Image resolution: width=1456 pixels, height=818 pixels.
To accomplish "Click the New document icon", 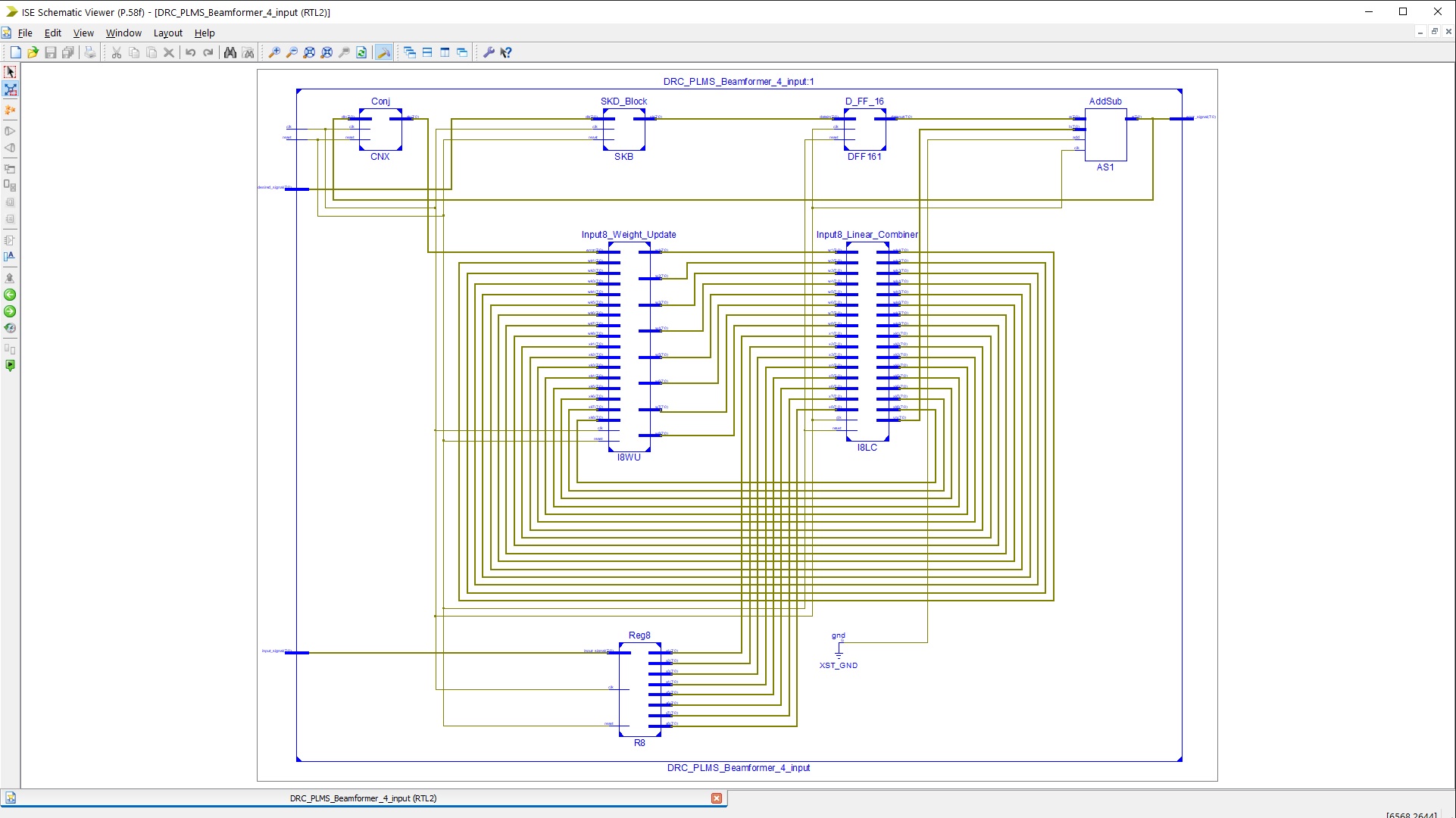I will (15, 52).
